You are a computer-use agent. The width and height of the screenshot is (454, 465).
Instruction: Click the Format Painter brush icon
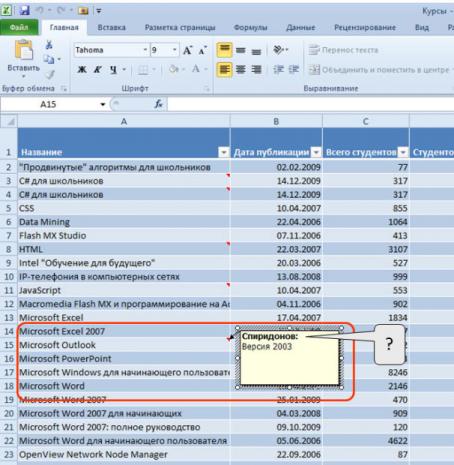point(50,74)
